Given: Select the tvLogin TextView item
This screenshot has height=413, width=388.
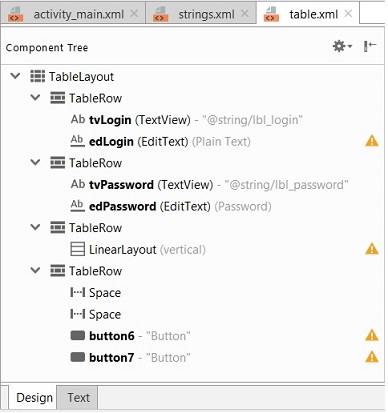Looking at the screenshot, I should tap(187, 119).
